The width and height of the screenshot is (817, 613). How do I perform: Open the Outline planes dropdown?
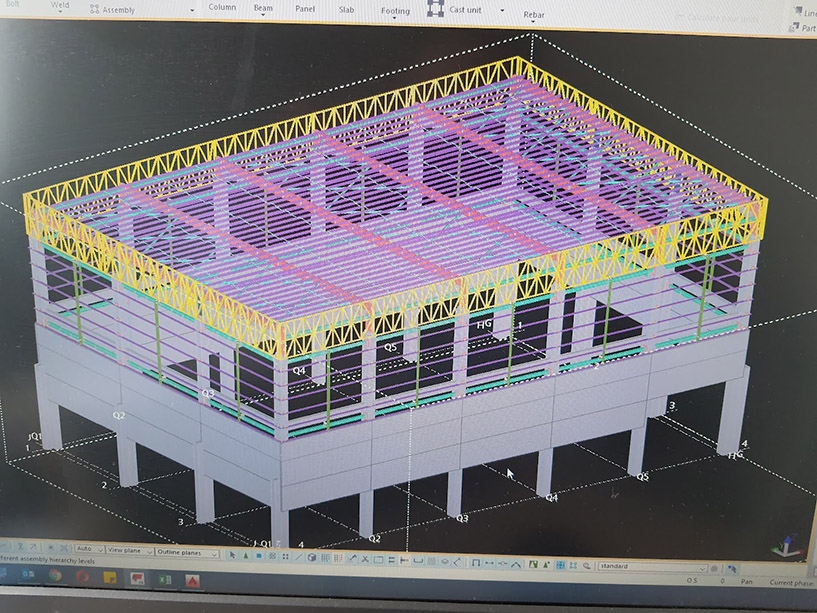[187, 552]
